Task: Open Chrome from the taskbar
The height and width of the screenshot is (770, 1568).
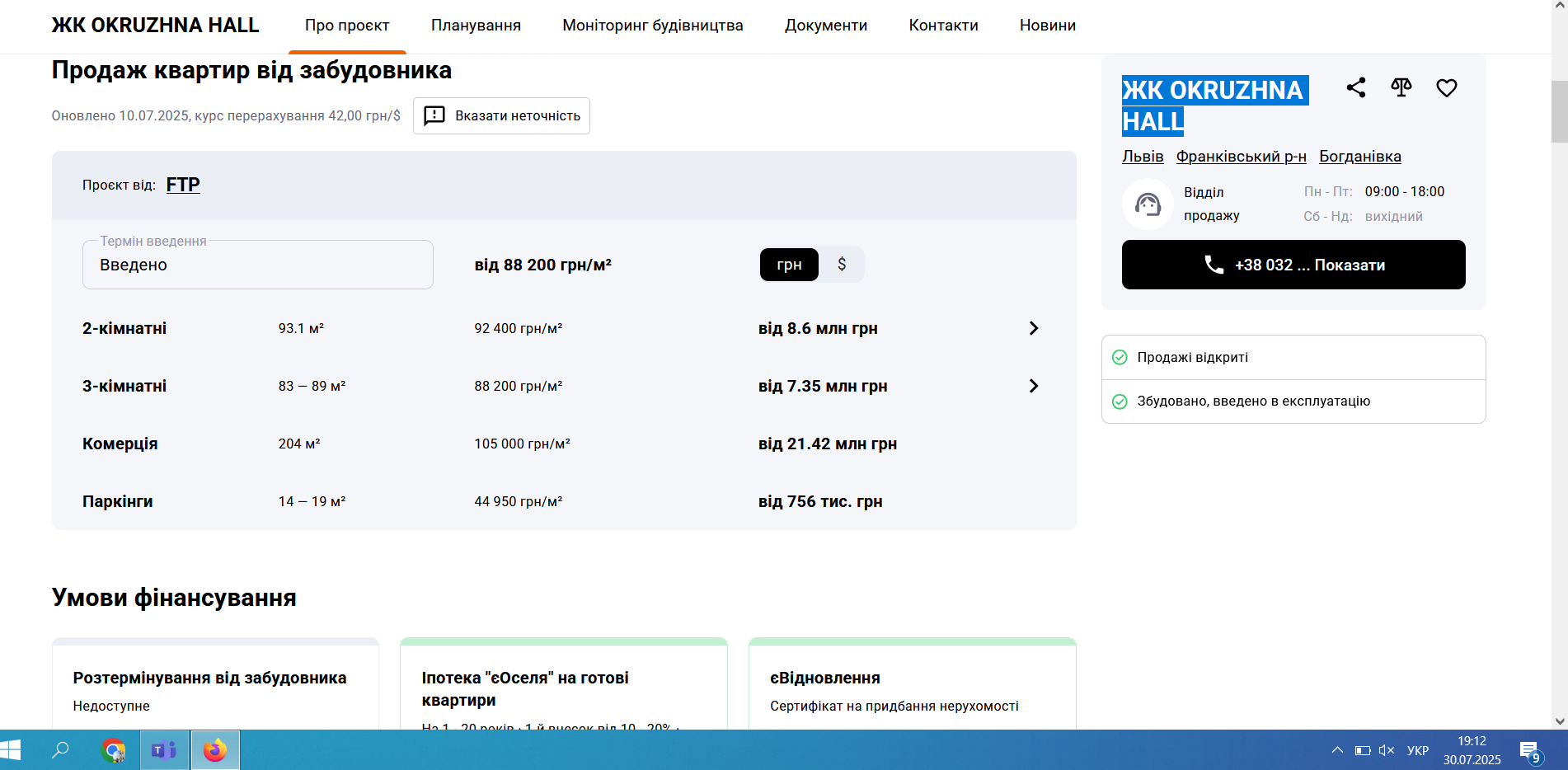Action: [x=114, y=750]
